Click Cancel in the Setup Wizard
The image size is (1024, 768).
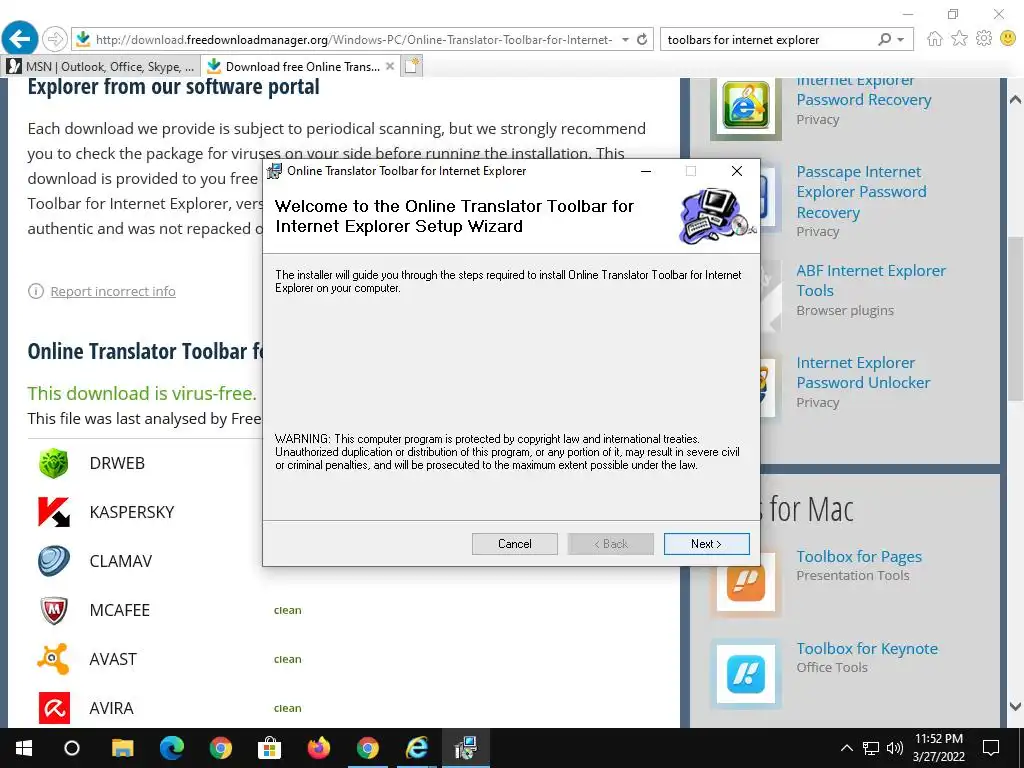point(515,544)
